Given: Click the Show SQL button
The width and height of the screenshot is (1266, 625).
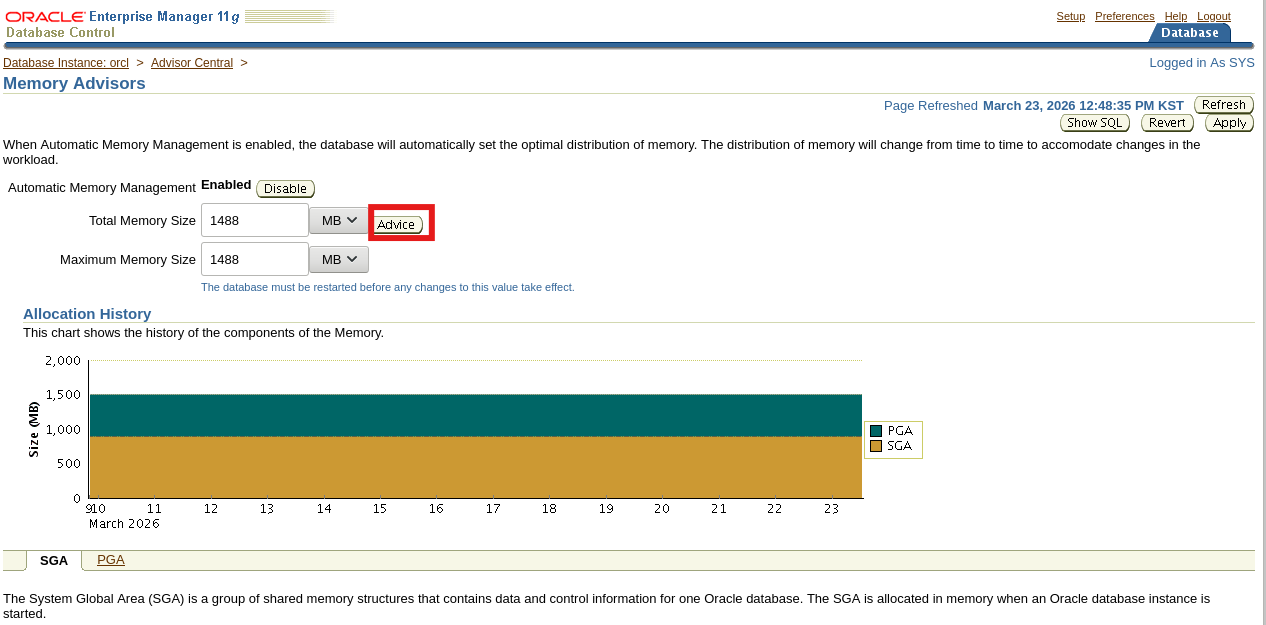Looking at the screenshot, I should coord(1095,123).
